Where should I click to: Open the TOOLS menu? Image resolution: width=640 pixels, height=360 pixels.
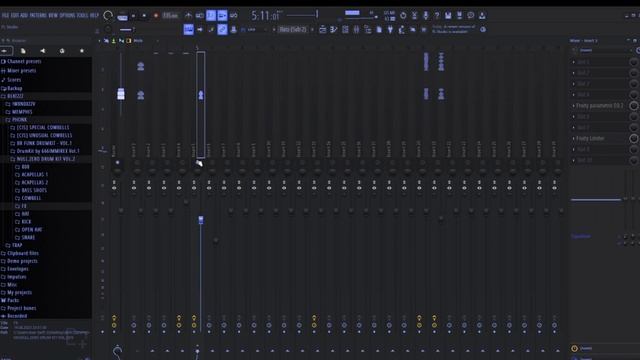click(x=82, y=16)
